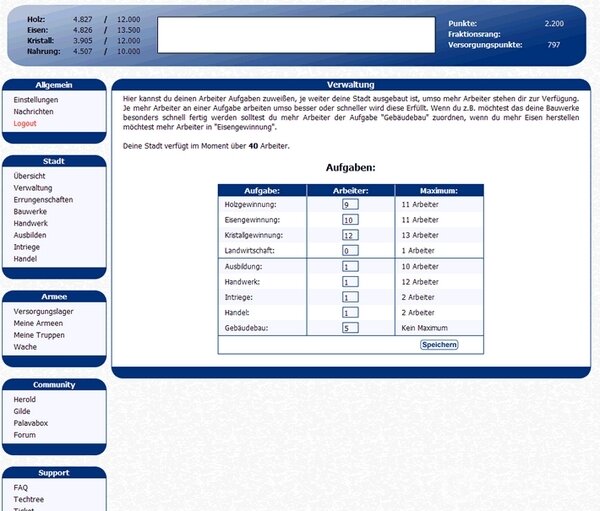Image resolution: width=600 pixels, height=511 pixels.
Task: Open the Versorgungslager link
Action: [44, 311]
